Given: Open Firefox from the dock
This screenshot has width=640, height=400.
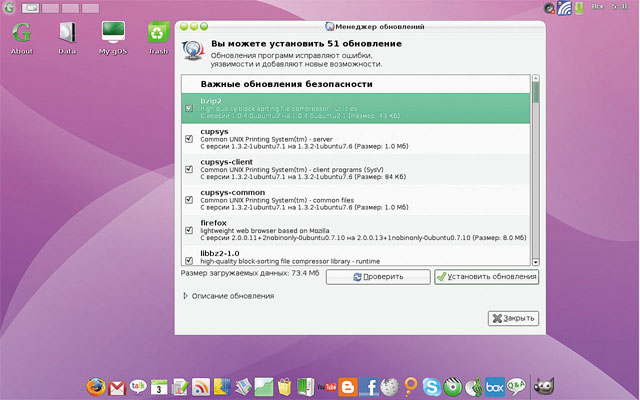Looking at the screenshot, I should (x=96, y=386).
